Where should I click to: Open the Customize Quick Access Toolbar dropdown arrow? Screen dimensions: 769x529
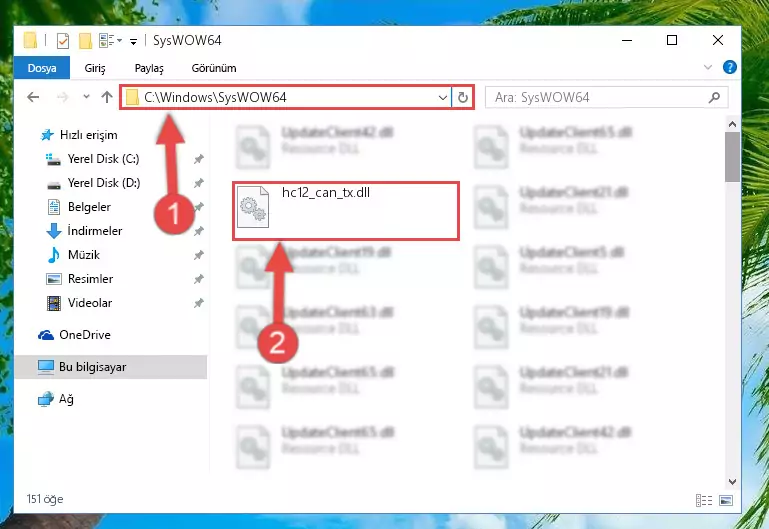tap(133, 42)
